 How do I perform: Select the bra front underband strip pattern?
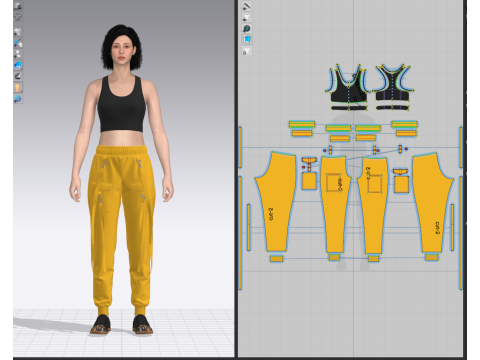[x=349, y=108]
